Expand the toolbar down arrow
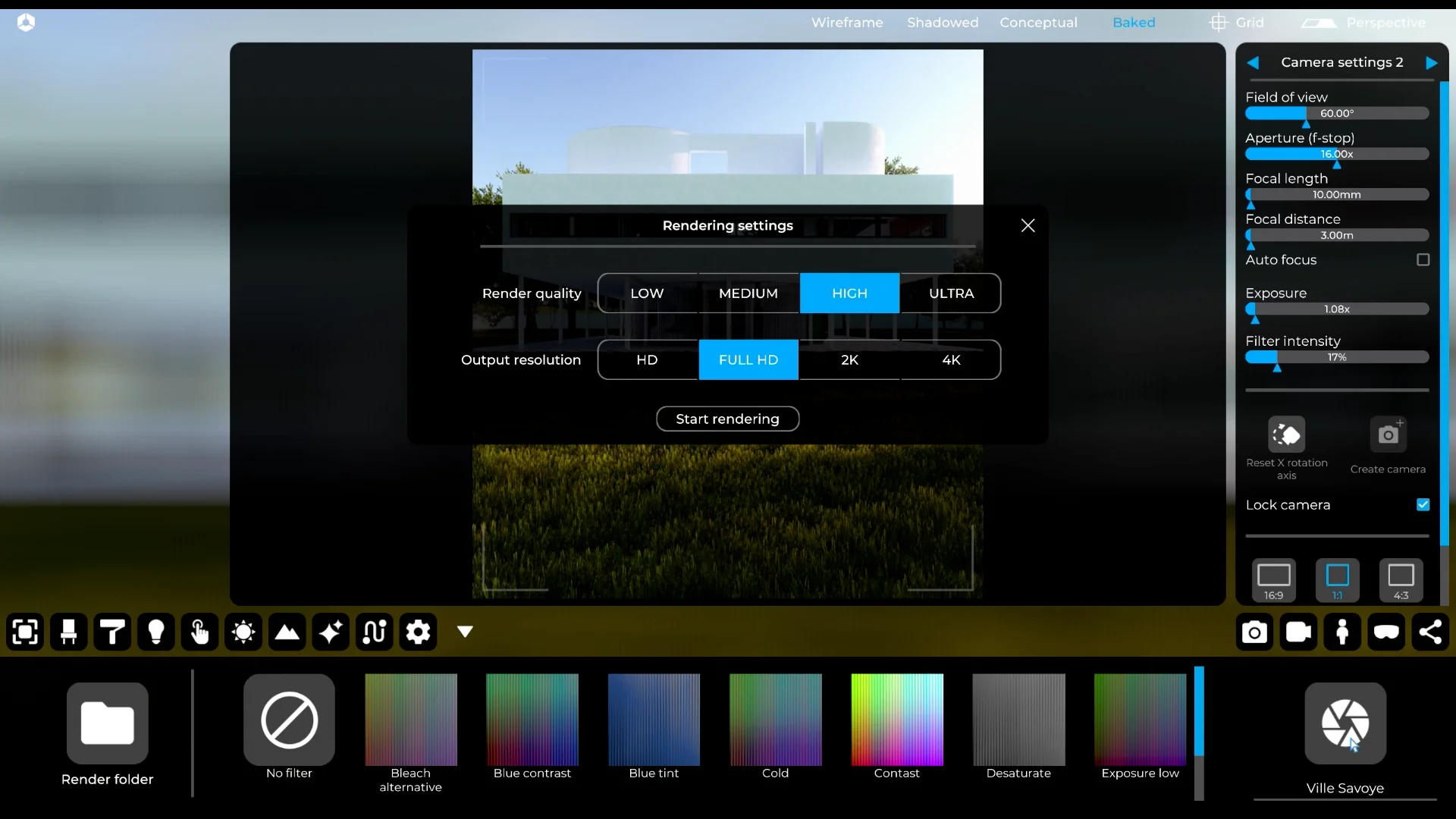 coord(465,632)
